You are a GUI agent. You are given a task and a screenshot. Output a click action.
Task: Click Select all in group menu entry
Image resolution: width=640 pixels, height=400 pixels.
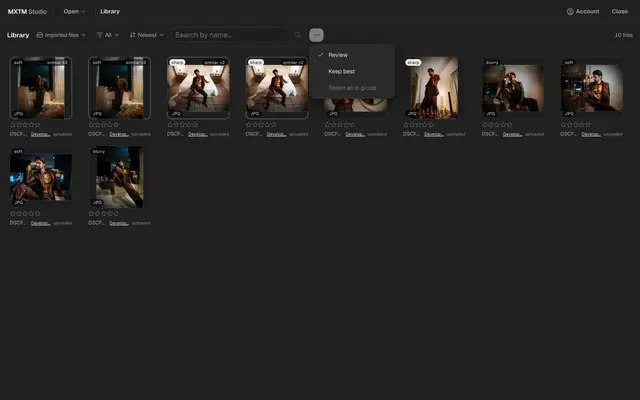352,88
